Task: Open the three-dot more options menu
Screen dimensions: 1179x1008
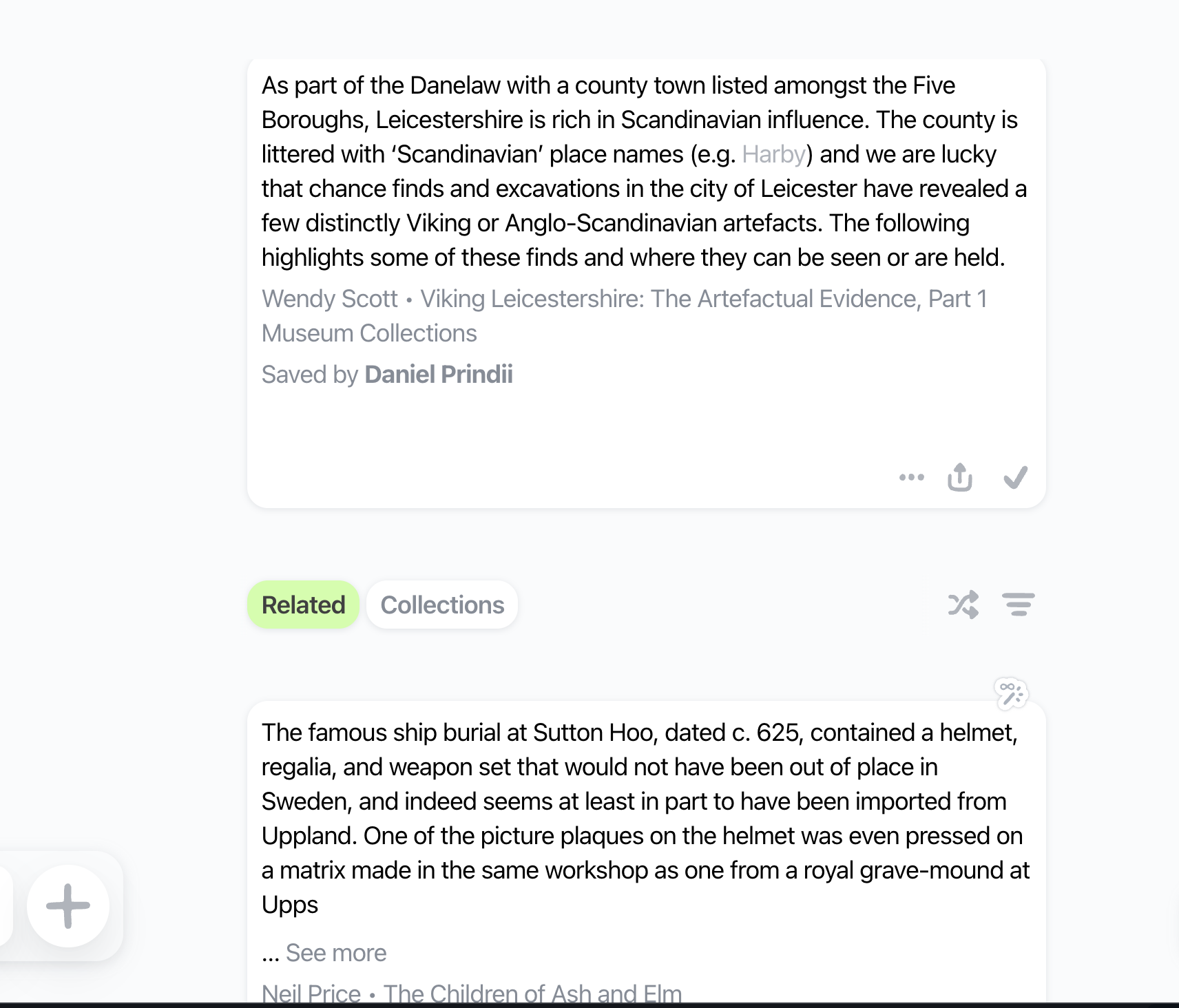Action: tap(911, 477)
